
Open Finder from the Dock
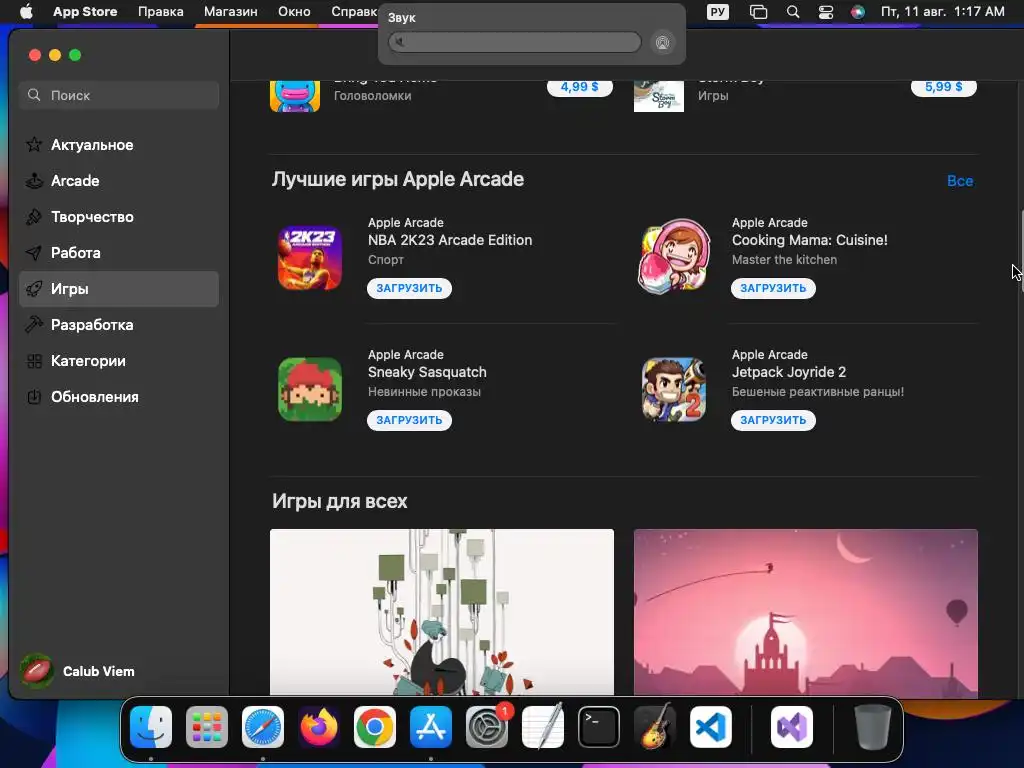tap(151, 727)
